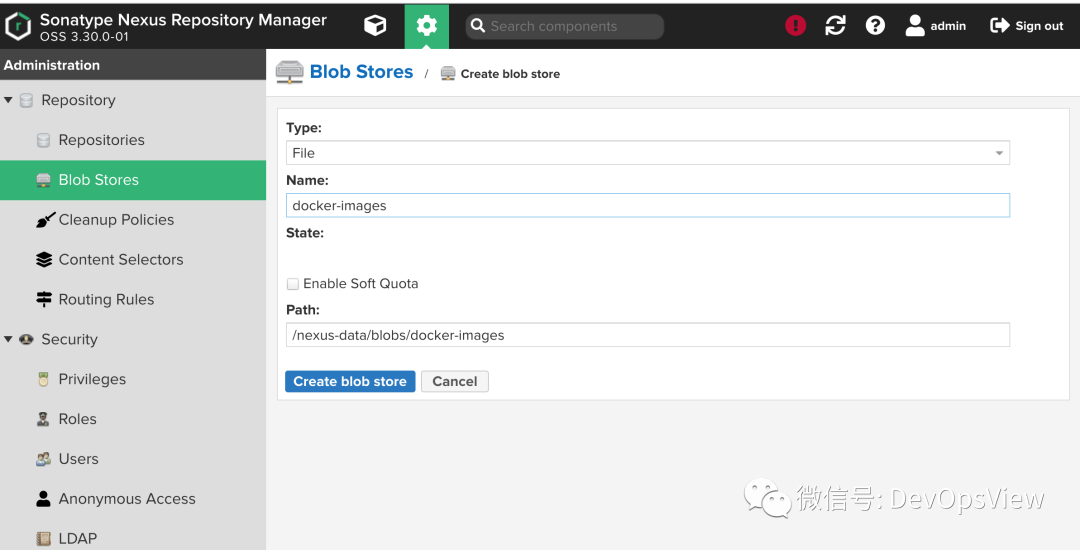Click the Name field containing docker-images

tap(647, 205)
